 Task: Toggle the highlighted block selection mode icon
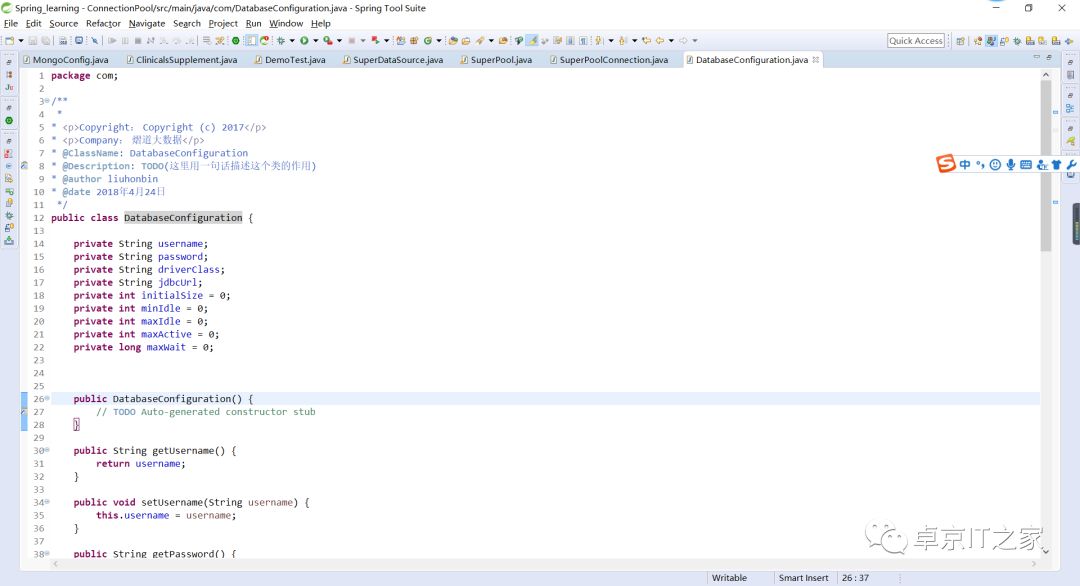[x=251, y=41]
